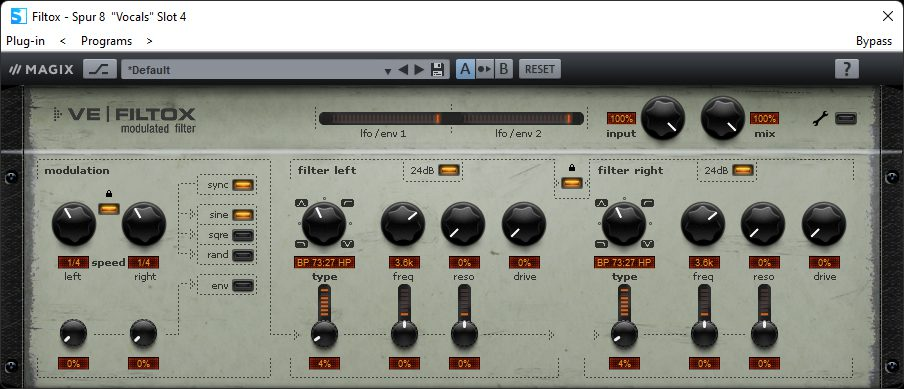Select the sqre waveform switch
This screenshot has width=904, height=389.
243,235
